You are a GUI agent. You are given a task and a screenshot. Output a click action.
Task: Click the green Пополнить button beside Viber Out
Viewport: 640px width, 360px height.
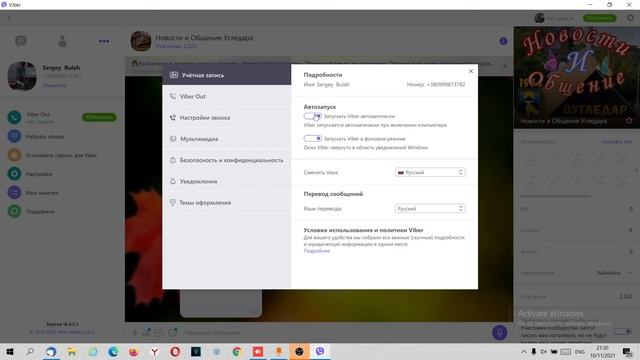coord(99,117)
